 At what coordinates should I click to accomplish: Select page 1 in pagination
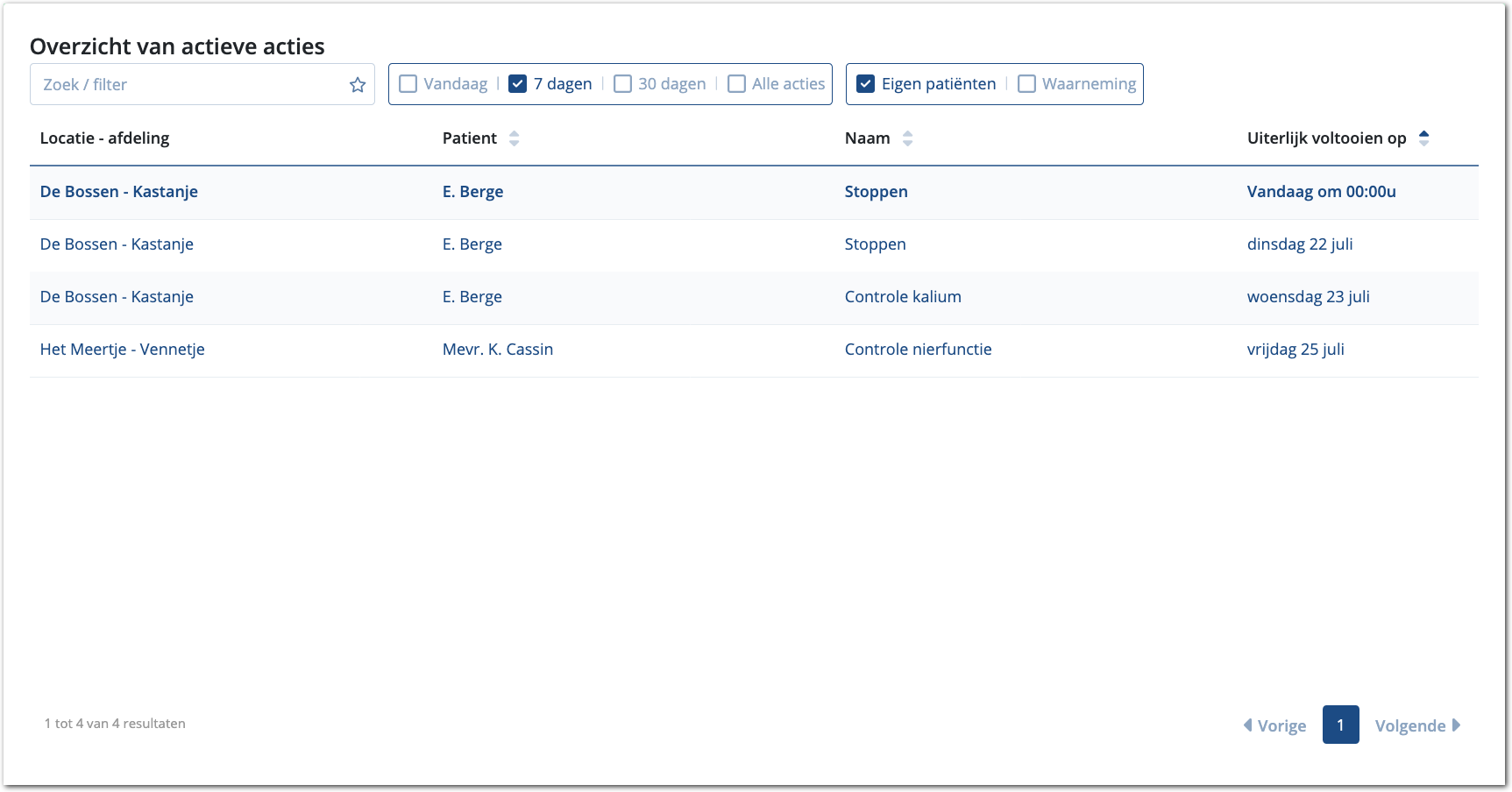[x=1340, y=725]
